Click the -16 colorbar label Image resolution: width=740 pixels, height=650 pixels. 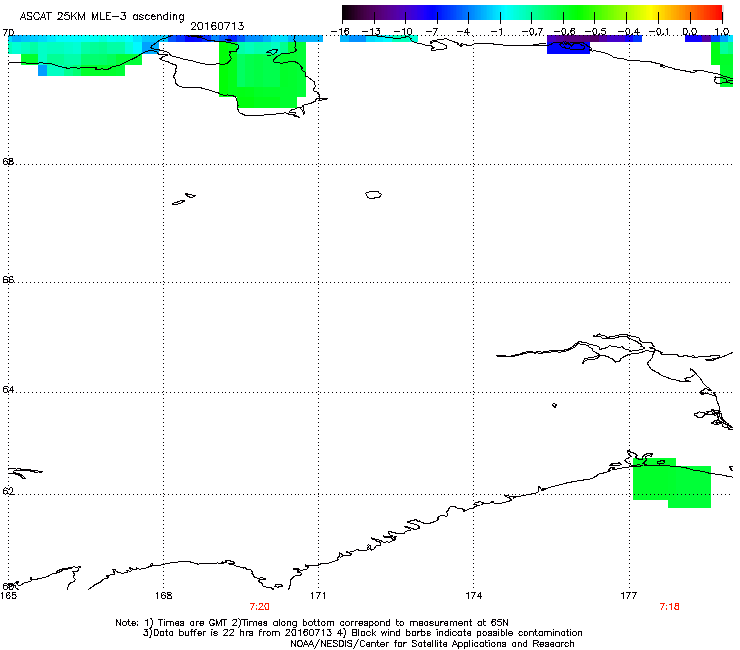click(x=340, y=32)
